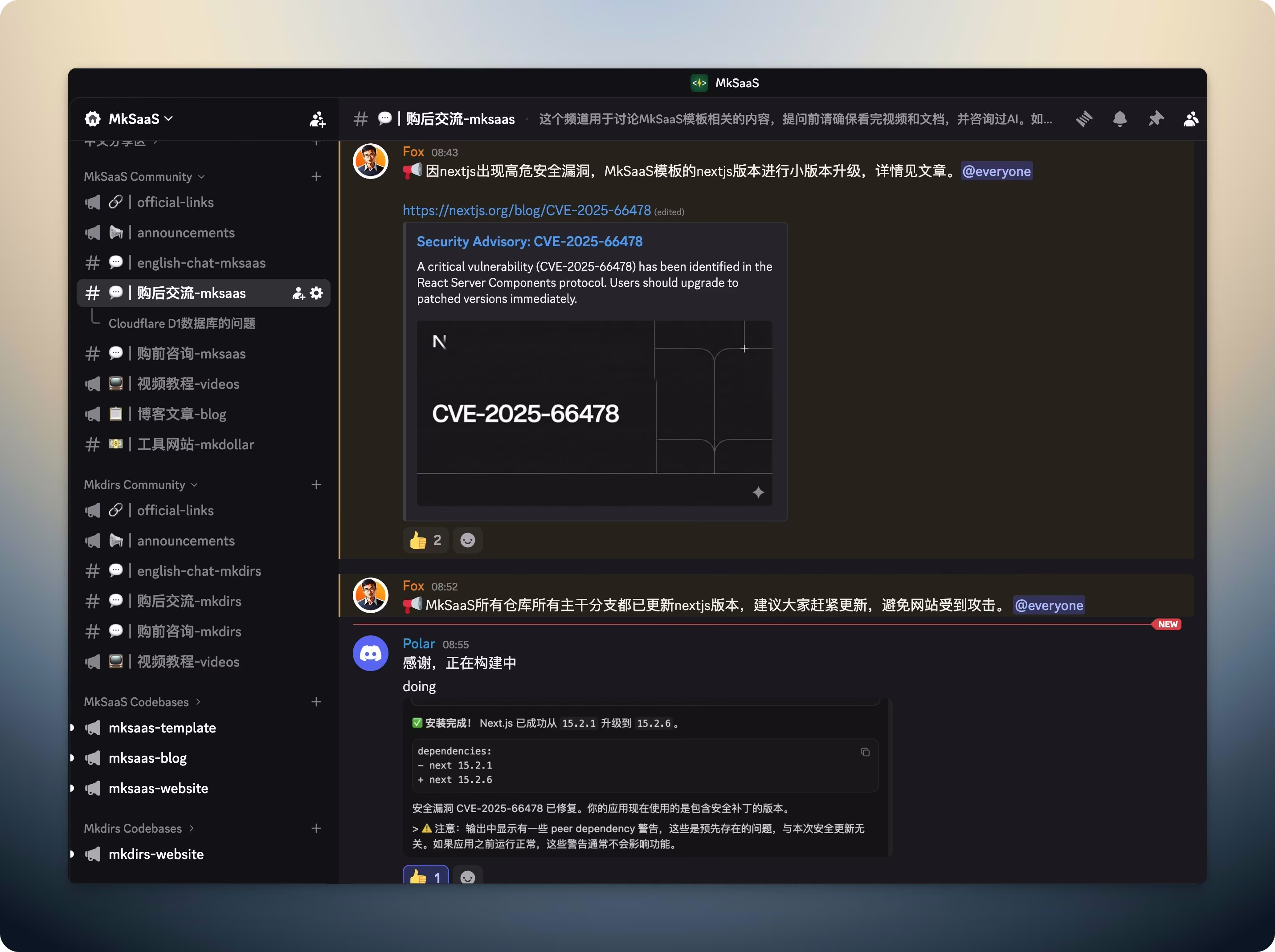Screen dimensions: 1275x952
Task: Open notification settings via the bell icon
Action: pyautogui.click(x=1120, y=119)
